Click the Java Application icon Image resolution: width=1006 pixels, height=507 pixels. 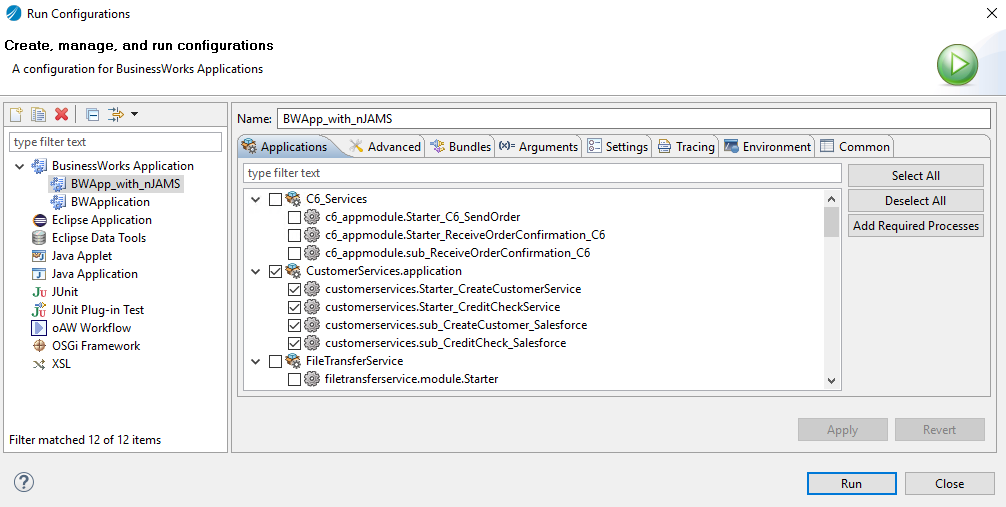click(x=40, y=274)
